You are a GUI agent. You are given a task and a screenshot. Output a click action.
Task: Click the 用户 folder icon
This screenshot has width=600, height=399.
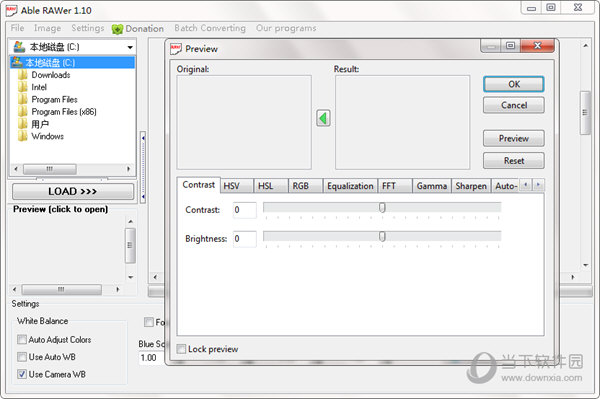pos(23,124)
